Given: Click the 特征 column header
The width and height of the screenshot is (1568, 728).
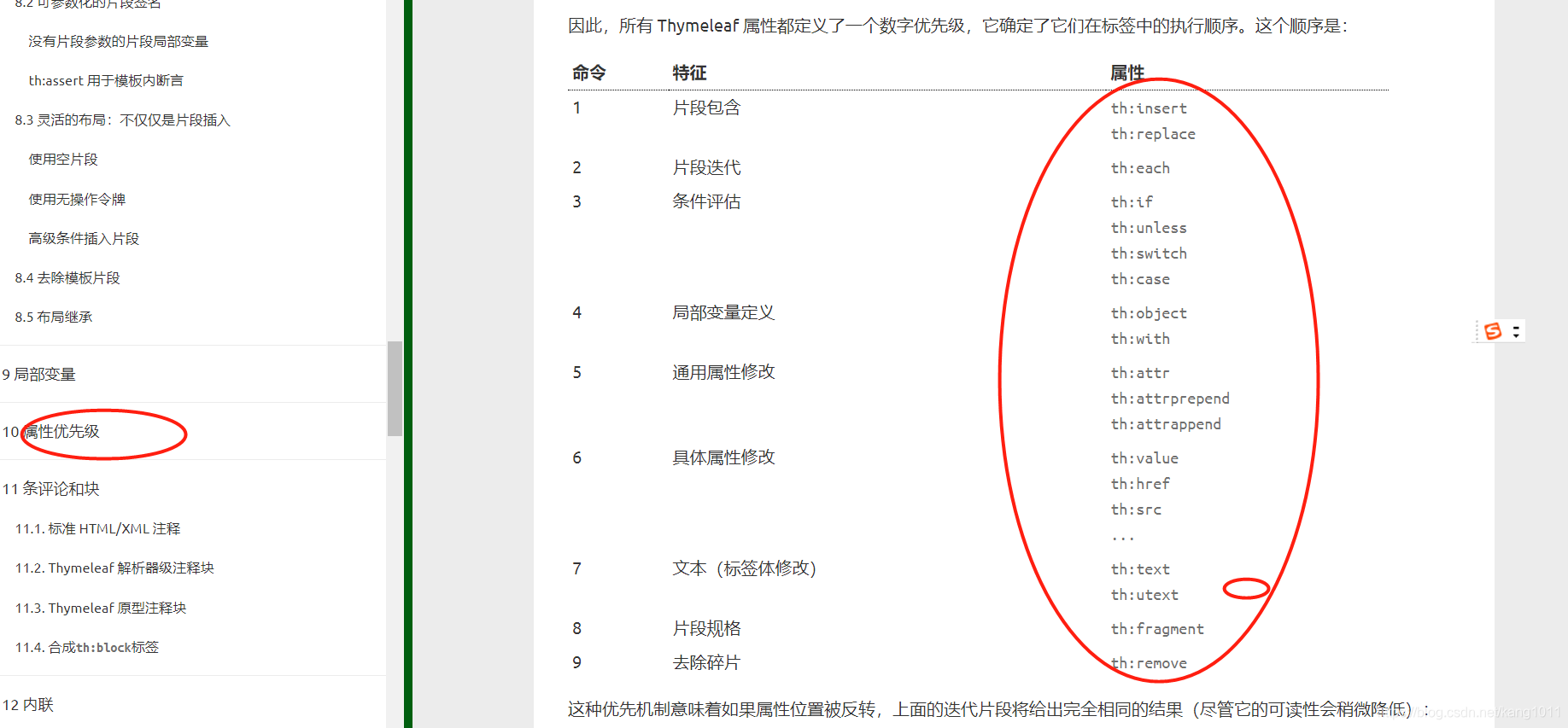Looking at the screenshot, I should [689, 73].
